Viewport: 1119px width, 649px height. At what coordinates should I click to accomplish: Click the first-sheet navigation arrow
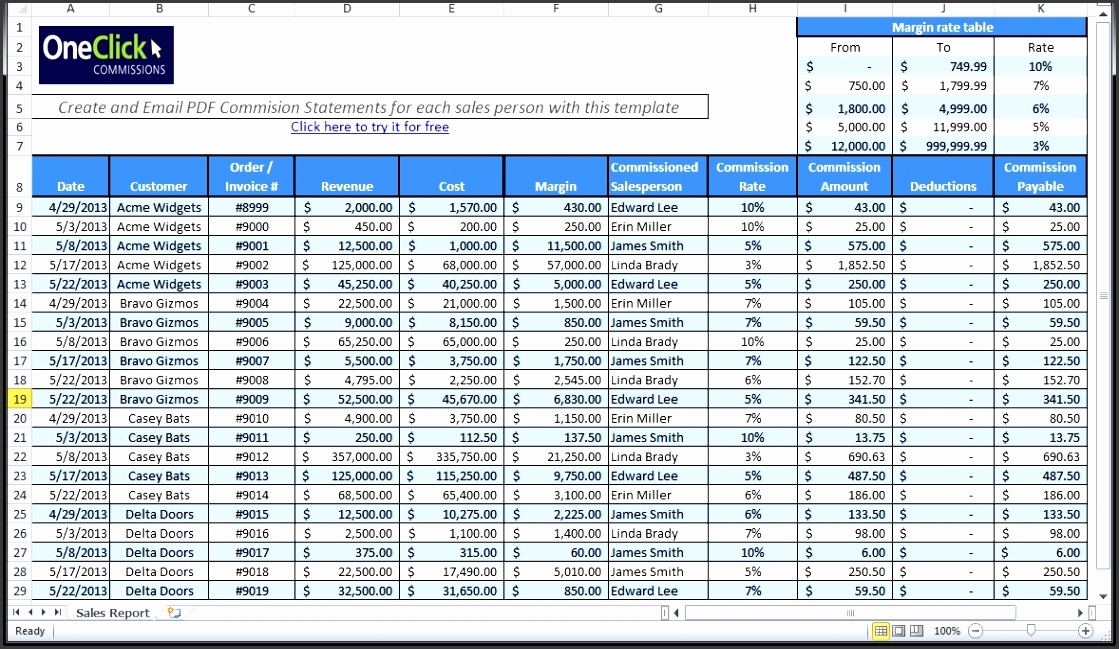17,612
